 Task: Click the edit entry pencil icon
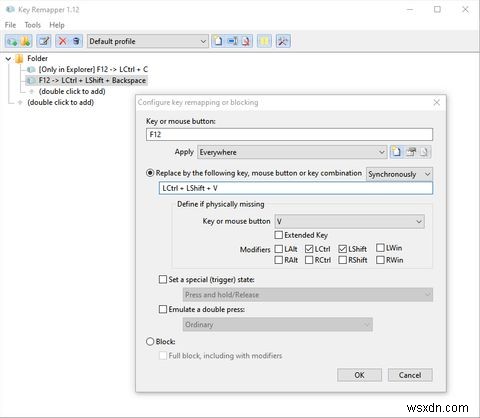(44, 41)
